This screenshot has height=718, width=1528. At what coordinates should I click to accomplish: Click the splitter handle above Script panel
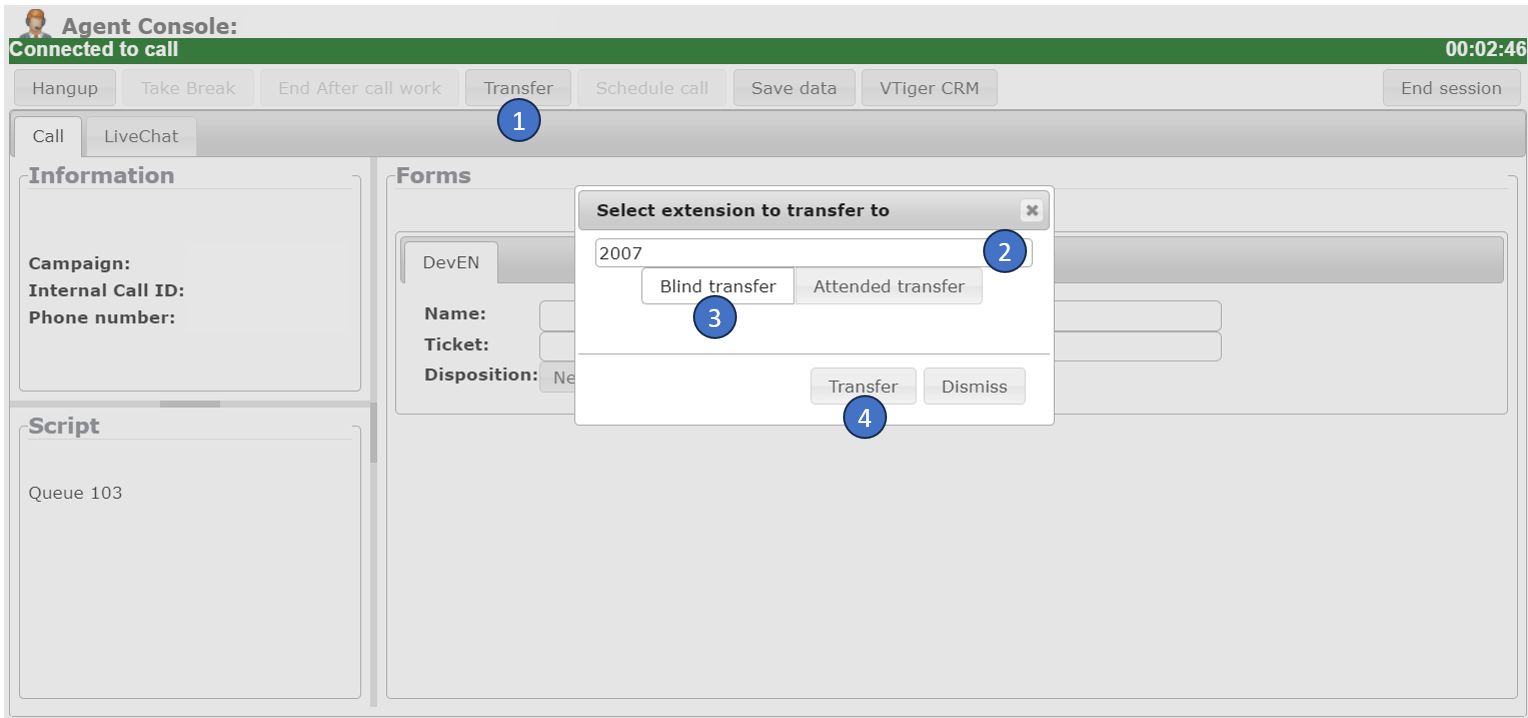coord(190,404)
